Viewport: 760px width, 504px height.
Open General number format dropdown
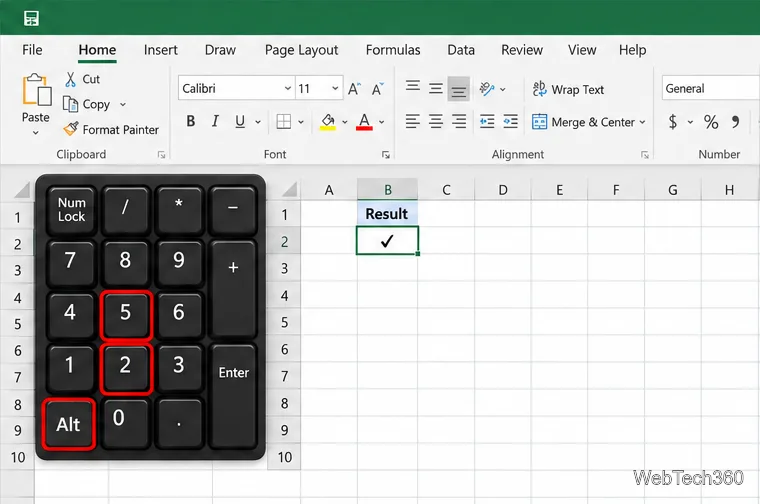[x=711, y=88]
